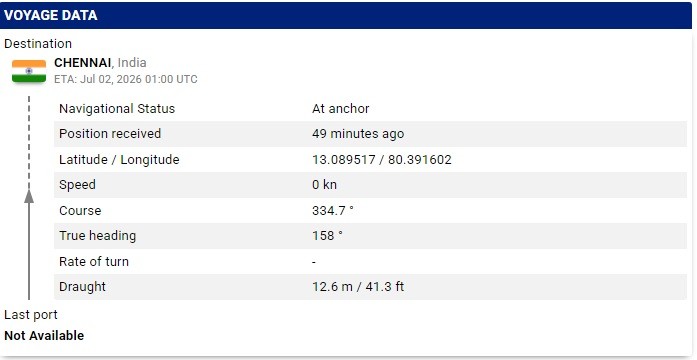Select the ETA Jul 02, 2026 text
This screenshot has height=360, width=697.
126,80
